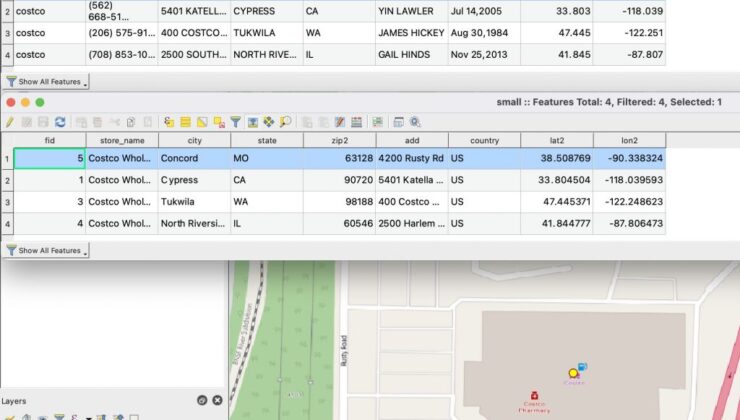Click the greyed Cut (scissors) icon
740x420 pixels.
pos(114,122)
